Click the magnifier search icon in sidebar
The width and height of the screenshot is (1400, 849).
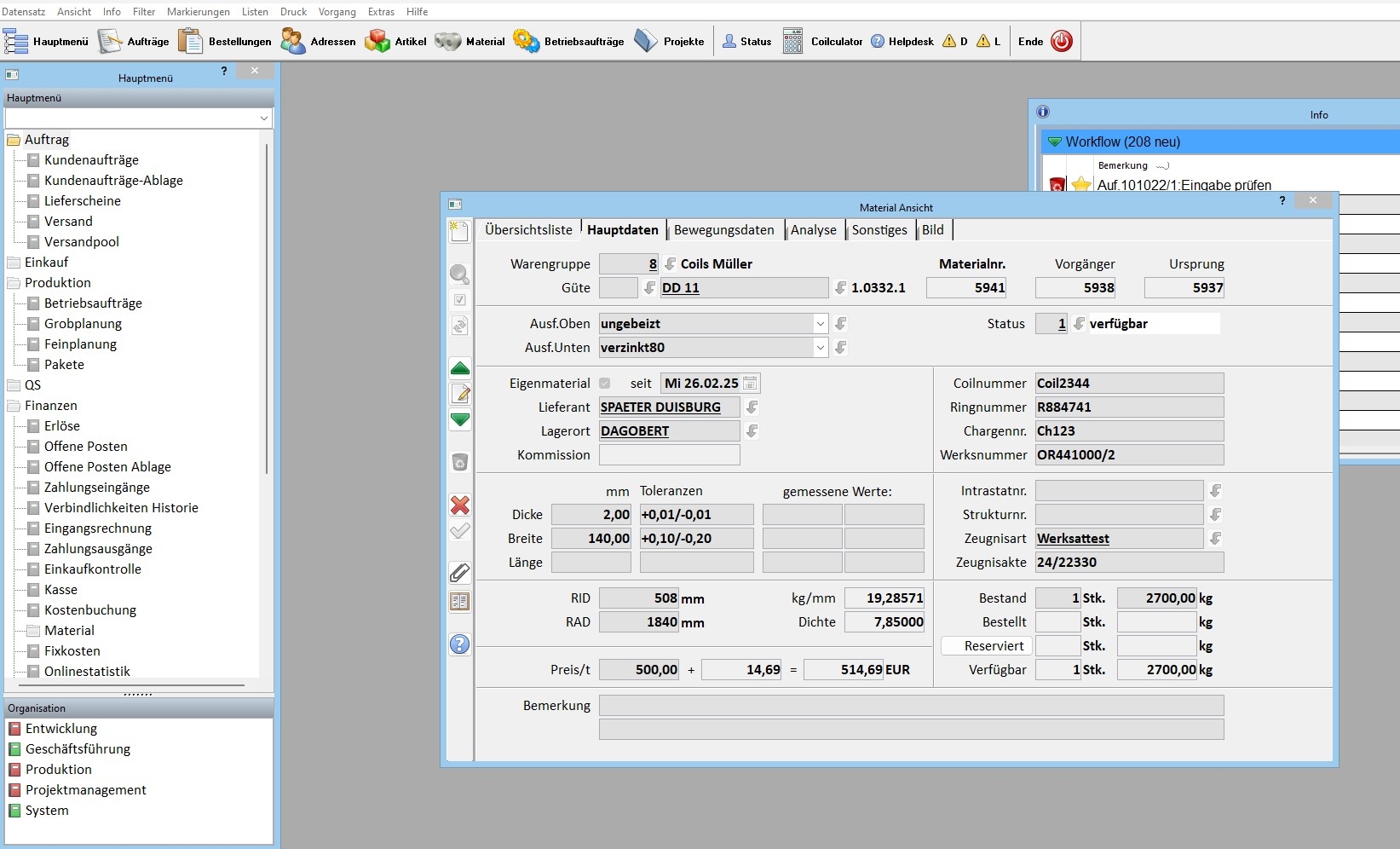click(460, 274)
